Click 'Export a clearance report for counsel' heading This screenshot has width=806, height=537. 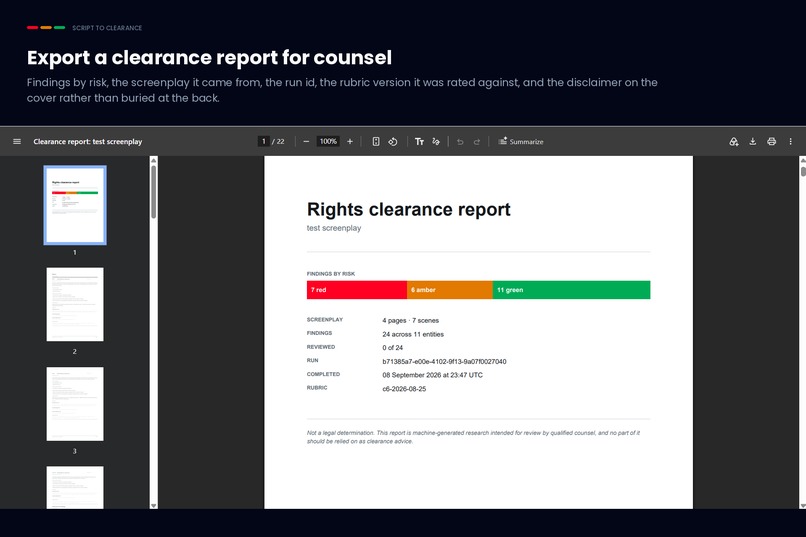click(x=209, y=58)
